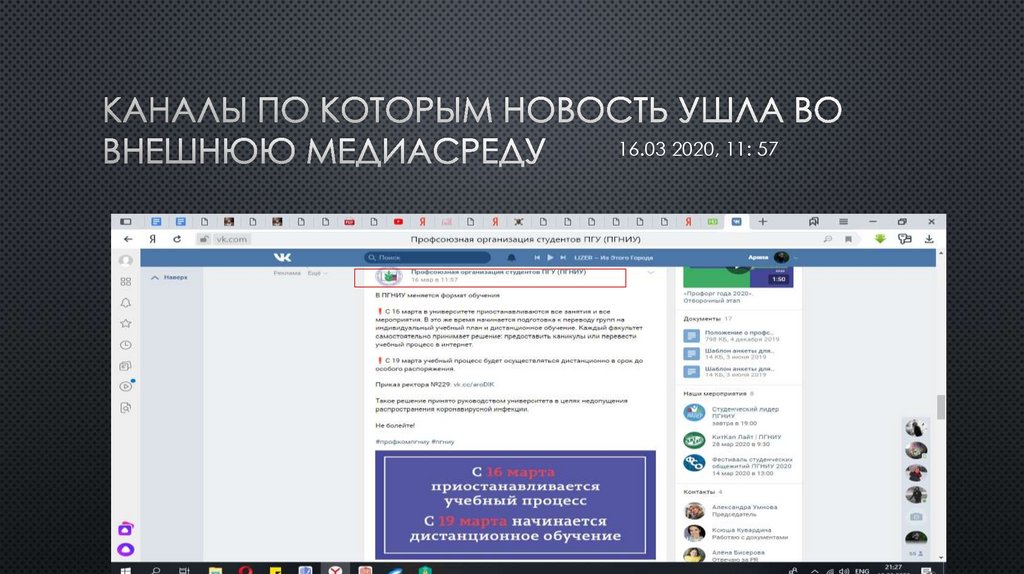Open sidebar history clock icon

(x=125, y=345)
